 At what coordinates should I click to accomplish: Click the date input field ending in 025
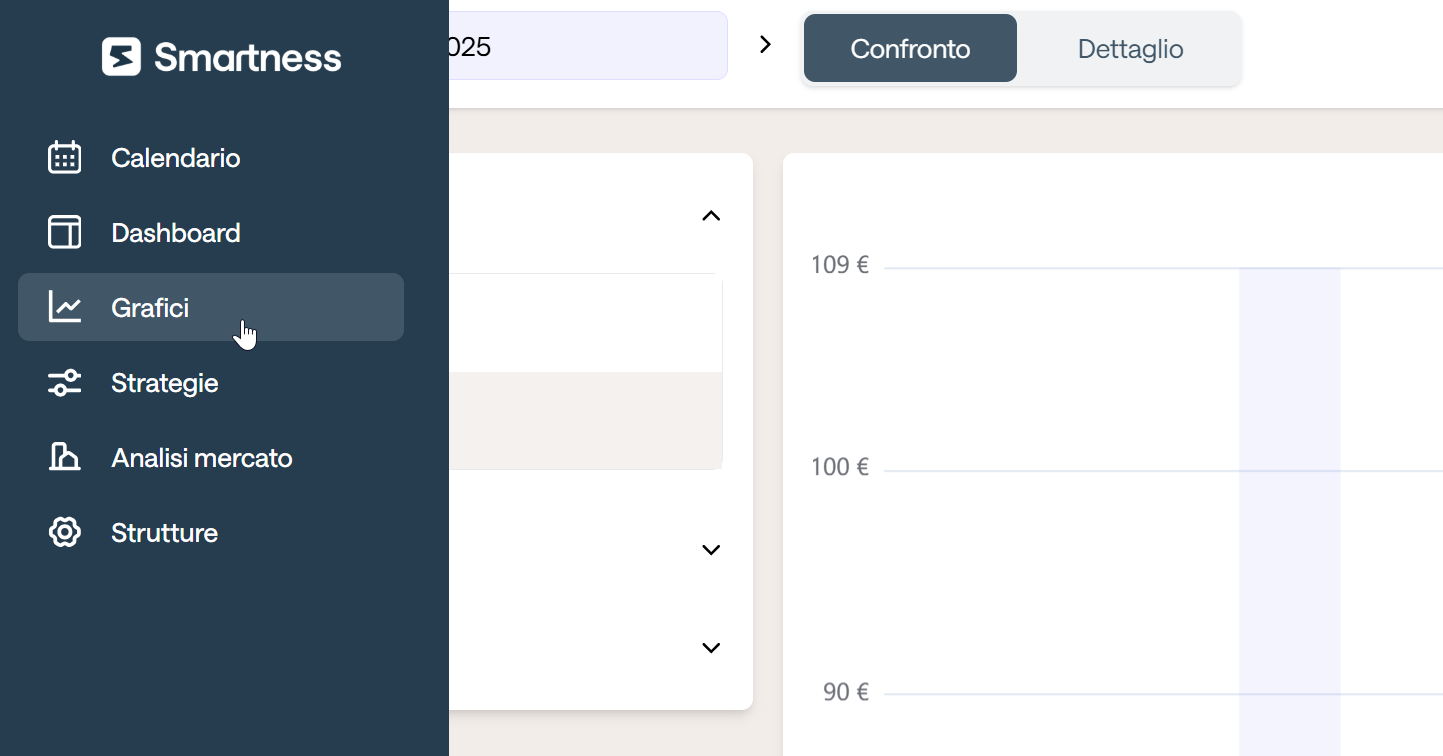588,46
